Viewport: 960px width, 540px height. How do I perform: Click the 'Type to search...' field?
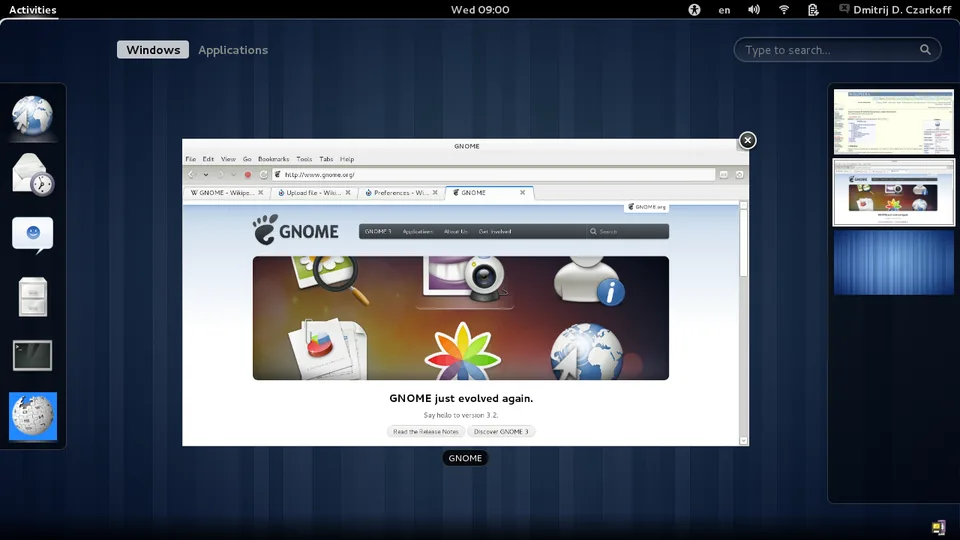pos(830,50)
